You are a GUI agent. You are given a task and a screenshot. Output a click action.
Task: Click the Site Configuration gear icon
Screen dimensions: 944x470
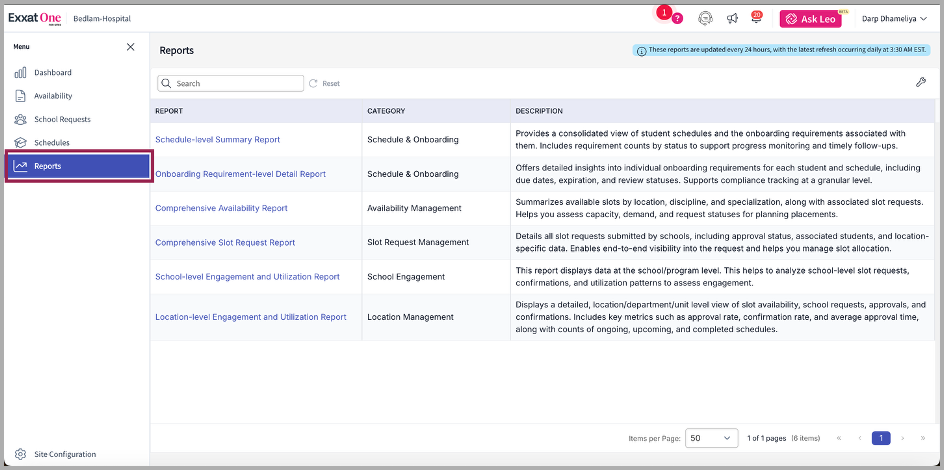click(20, 454)
